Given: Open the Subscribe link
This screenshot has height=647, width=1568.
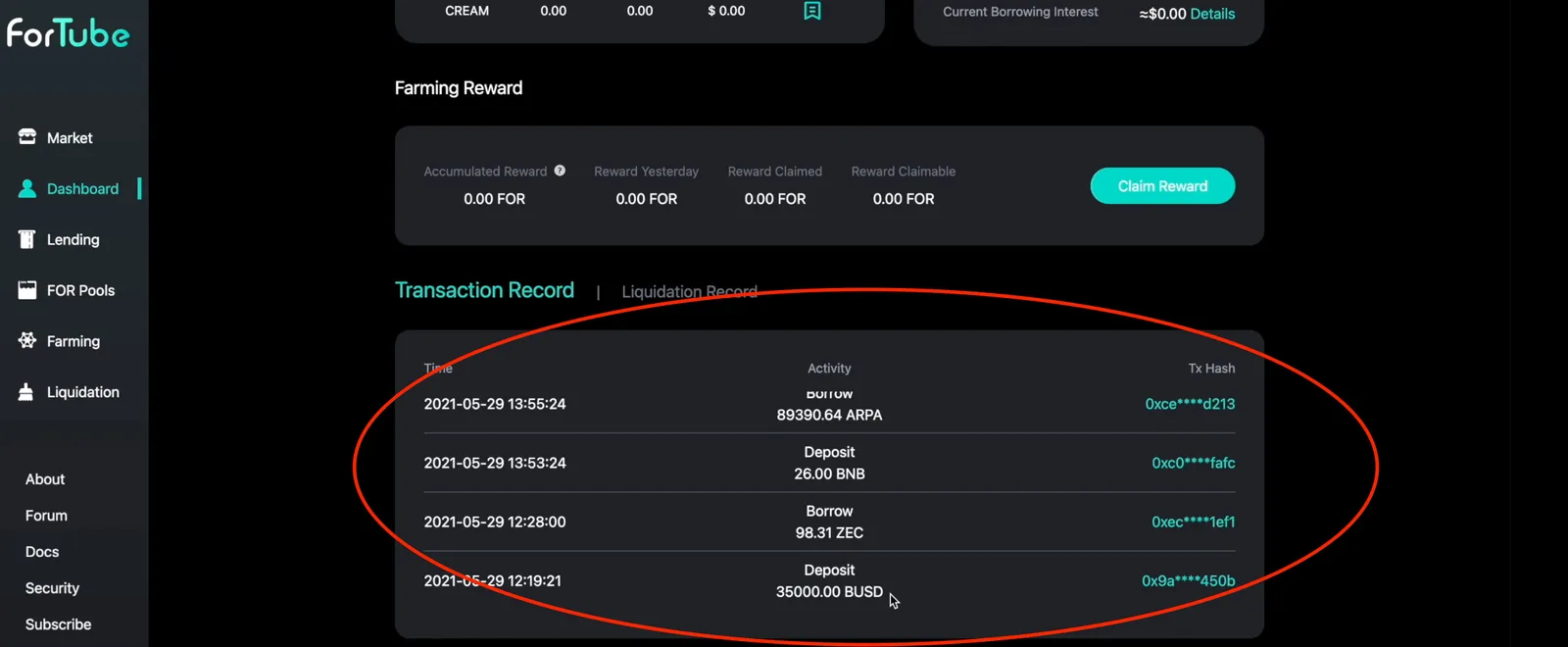Looking at the screenshot, I should 58,624.
